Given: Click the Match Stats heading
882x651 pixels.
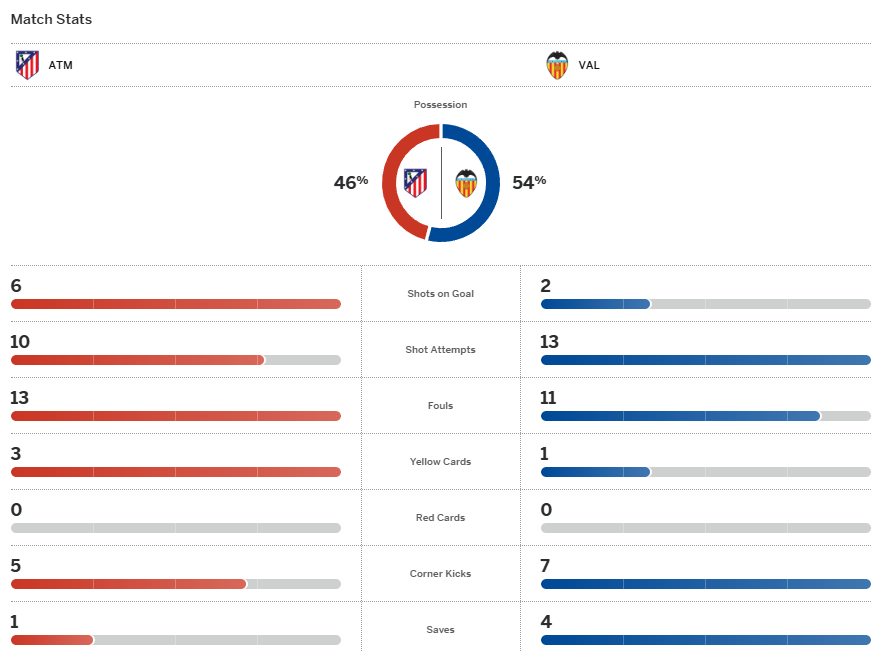Looking at the screenshot, I should pyautogui.click(x=51, y=19).
